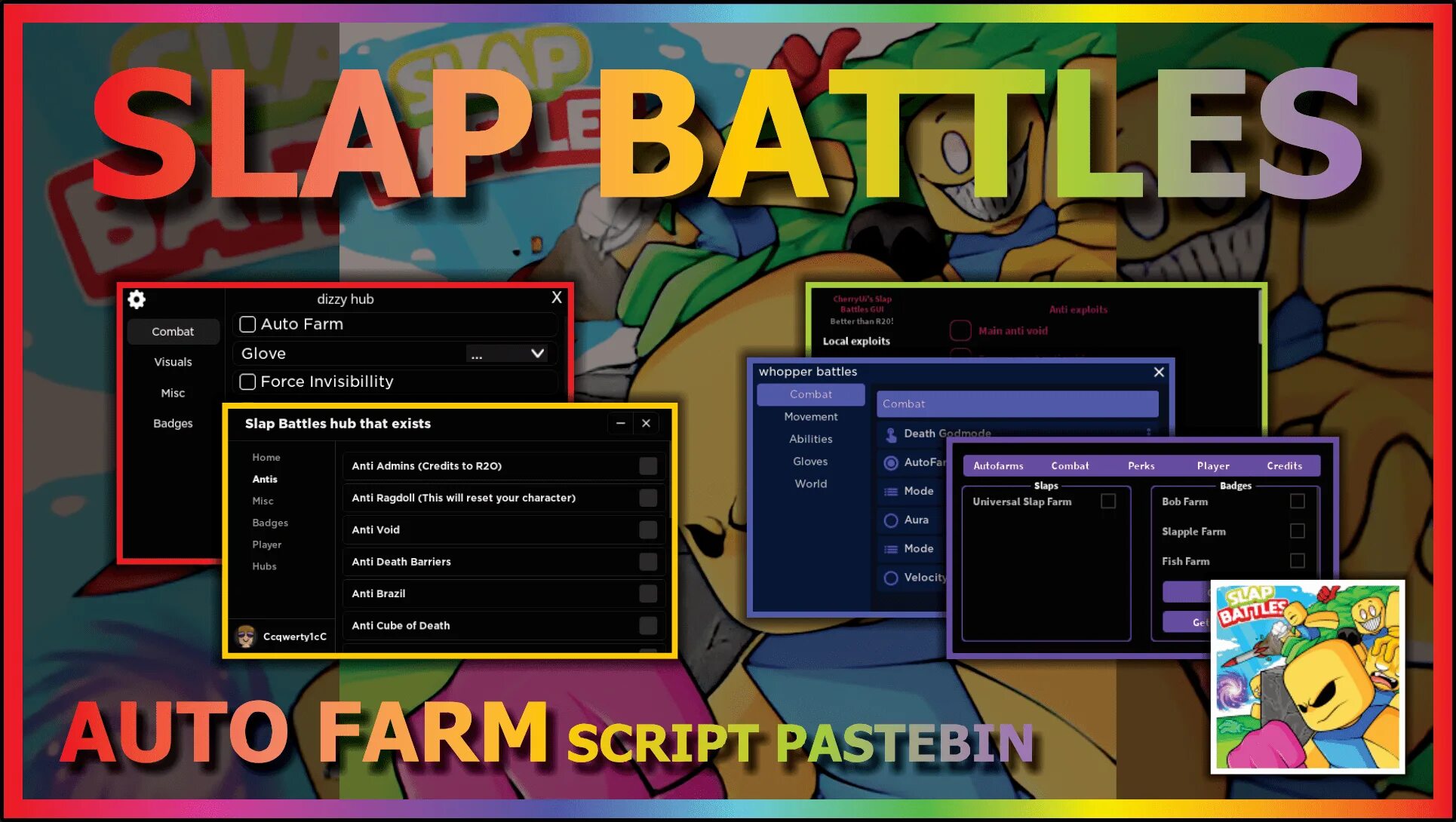
Task: Toggle the Force Invisibility checkbox
Action: pyautogui.click(x=247, y=382)
